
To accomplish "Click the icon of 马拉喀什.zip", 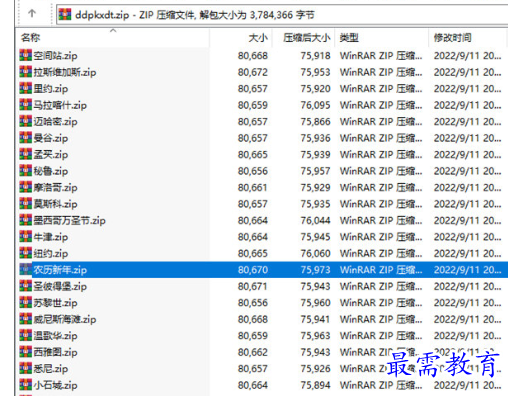I will [x=26, y=104].
